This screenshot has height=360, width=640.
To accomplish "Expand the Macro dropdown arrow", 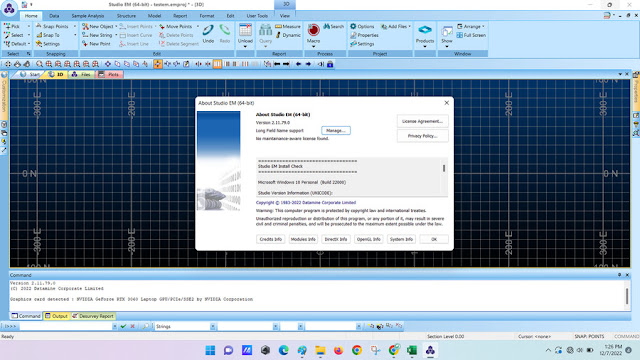I will [313, 47].
